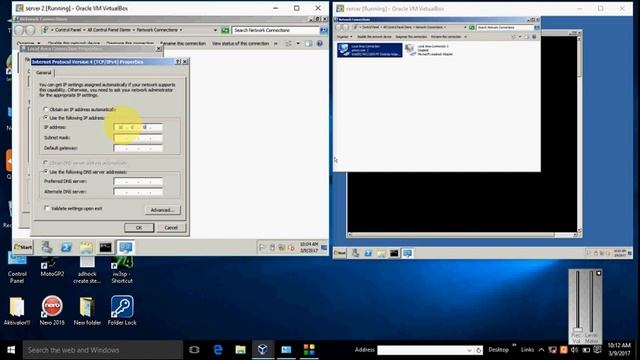Select Local Area Connection adapter in server window
Screen dimensions: 640x360
(x=369, y=50)
